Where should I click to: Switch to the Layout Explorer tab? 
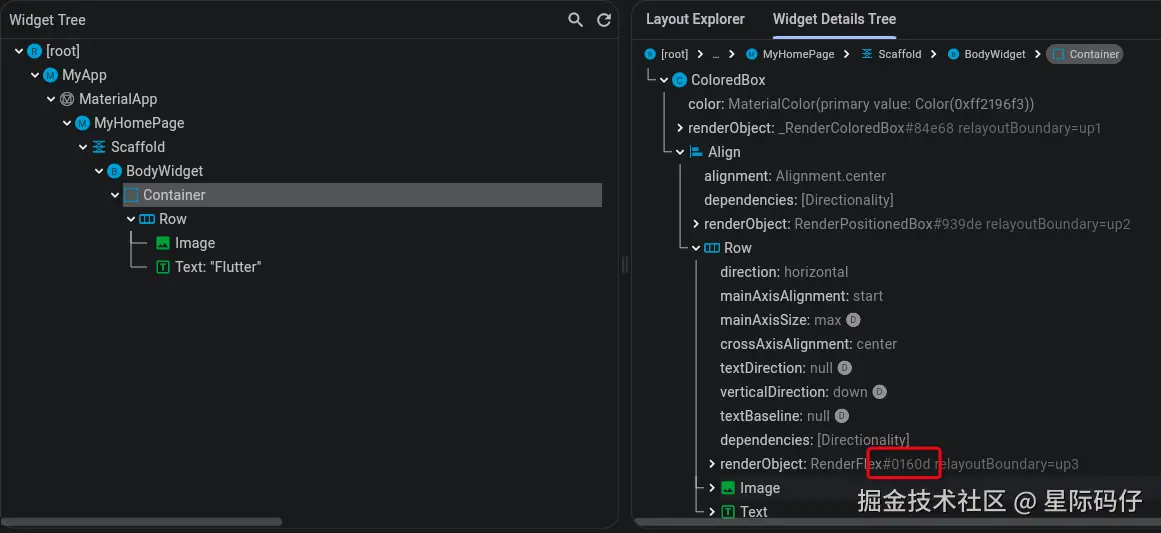pos(695,19)
